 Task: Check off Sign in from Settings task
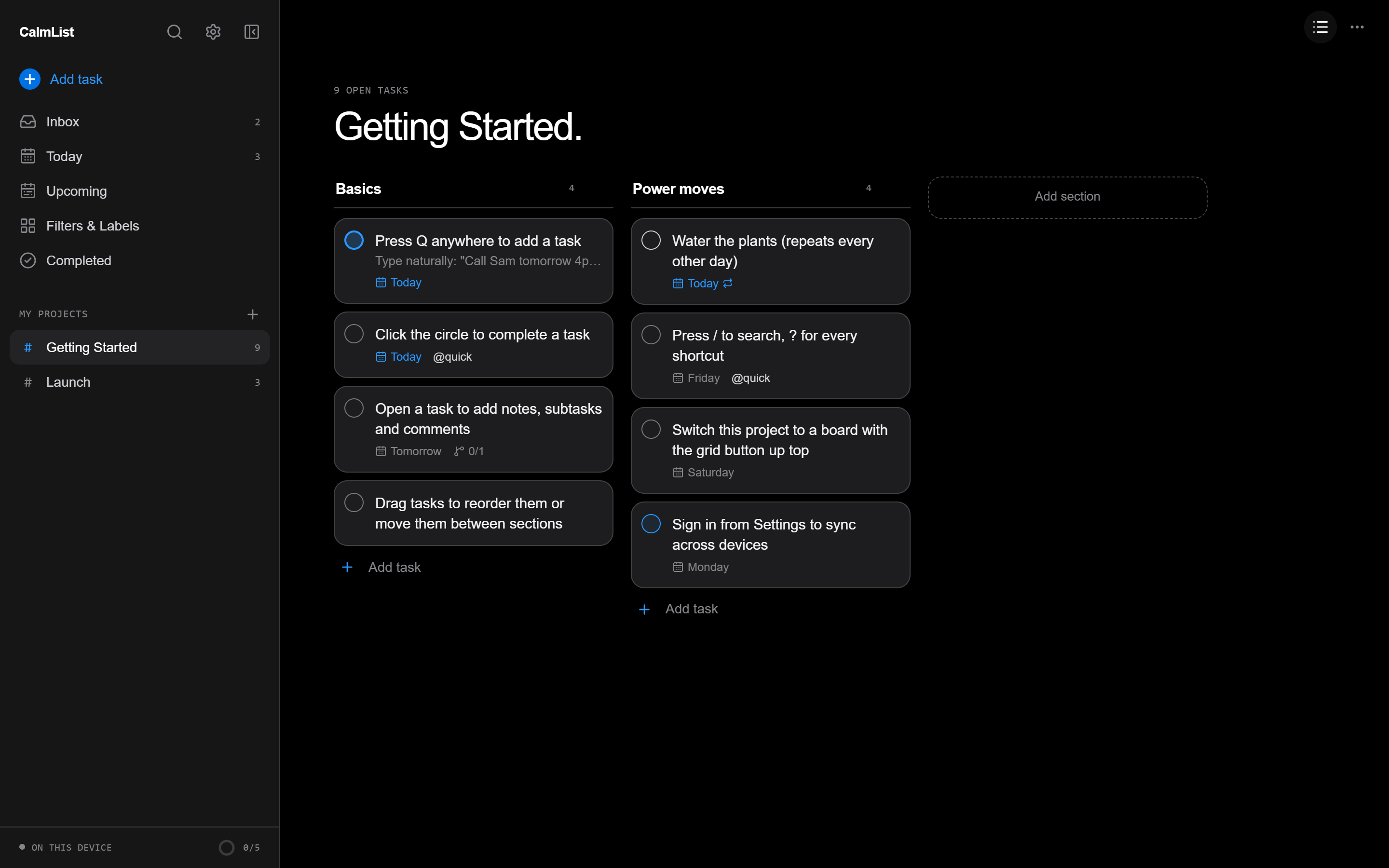tap(651, 524)
